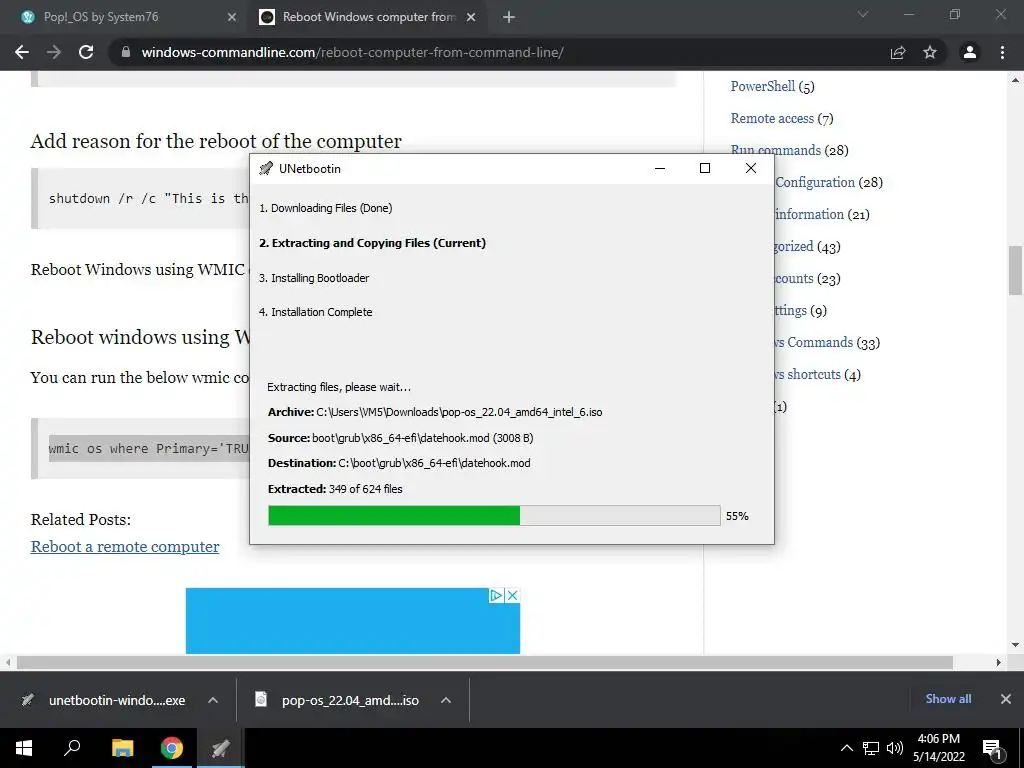The height and width of the screenshot is (768, 1024).
Task: Click '3. Installing Bootloader' step
Action: (x=314, y=278)
